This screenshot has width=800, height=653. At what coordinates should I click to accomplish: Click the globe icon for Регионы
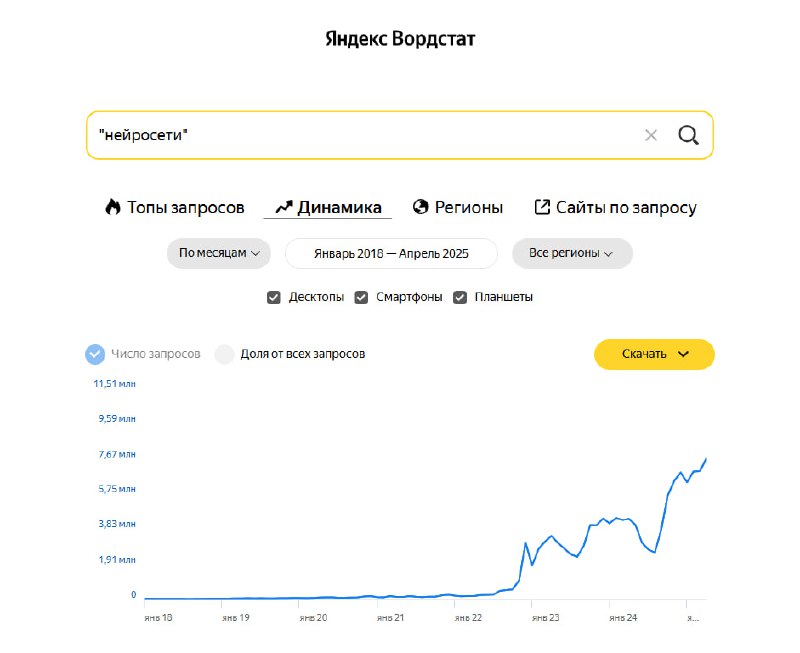tap(420, 207)
